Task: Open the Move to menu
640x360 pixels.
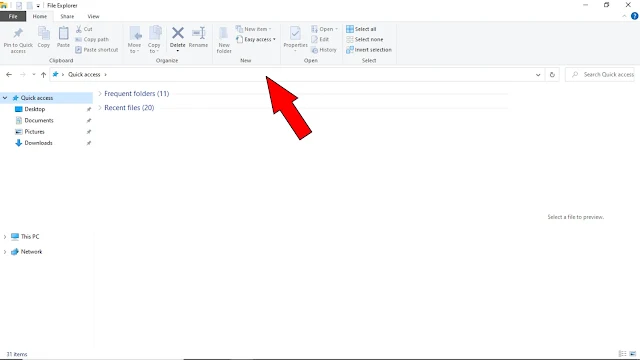Action: (x=134, y=40)
